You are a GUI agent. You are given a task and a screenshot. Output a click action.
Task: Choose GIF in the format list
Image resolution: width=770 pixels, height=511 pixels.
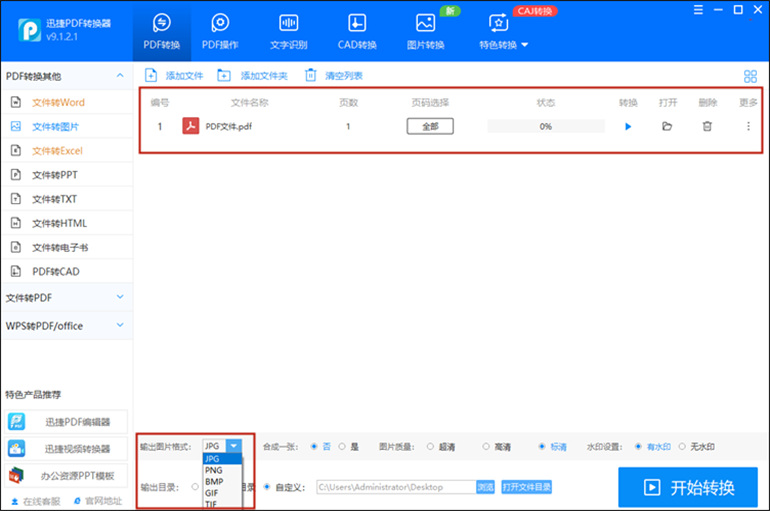(x=222, y=493)
